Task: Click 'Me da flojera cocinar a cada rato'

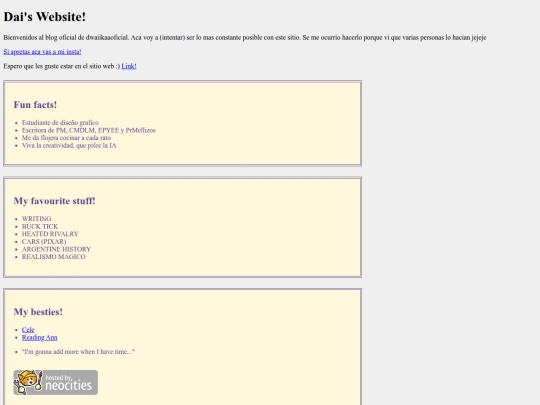Action: tap(66, 138)
